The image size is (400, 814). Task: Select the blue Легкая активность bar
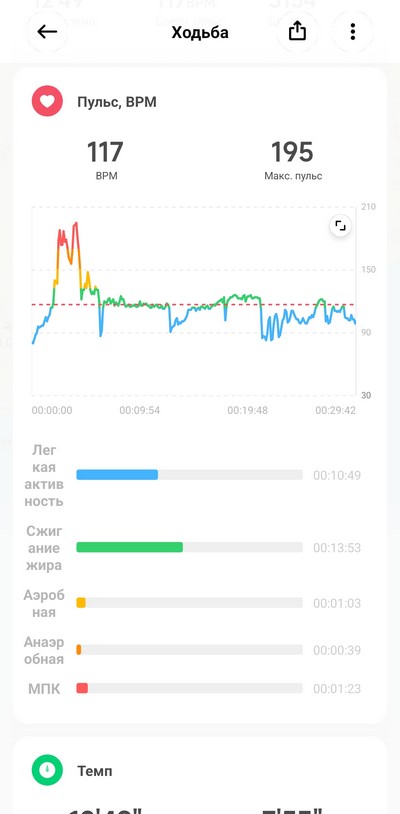(117, 474)
